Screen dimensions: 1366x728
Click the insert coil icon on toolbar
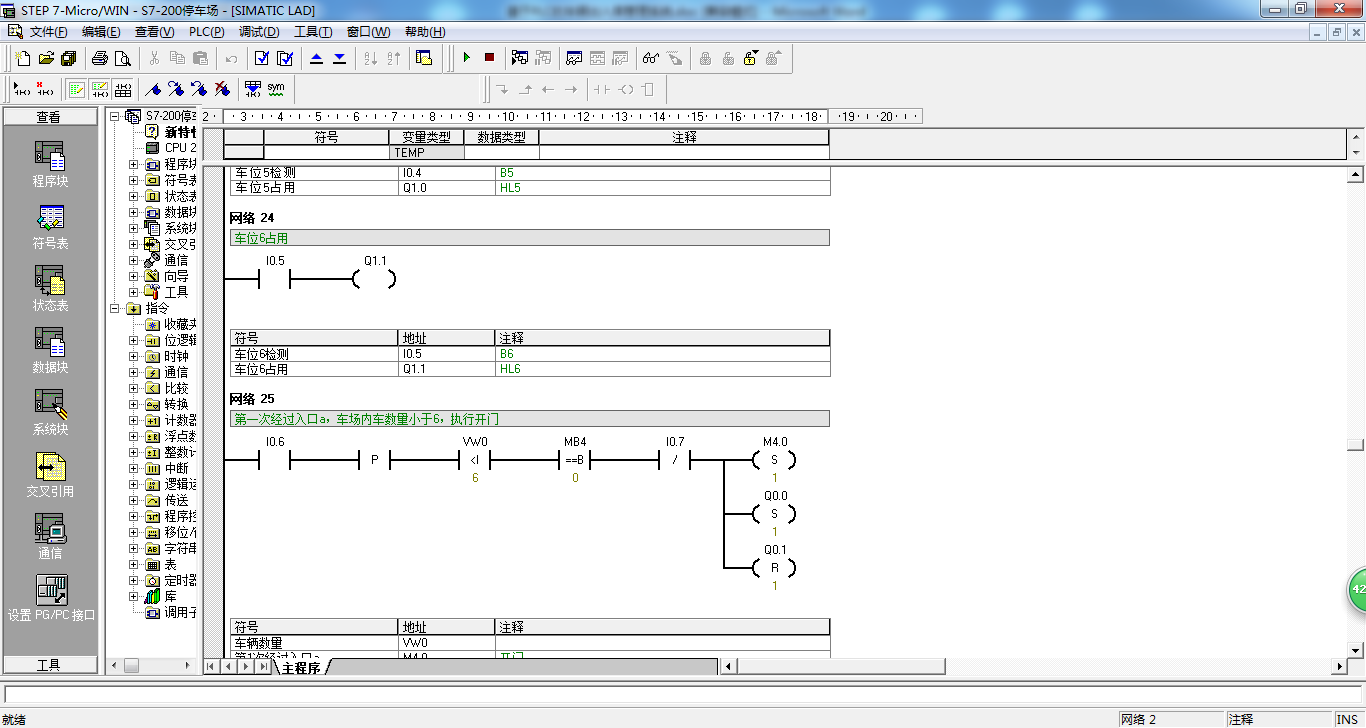click(625, 89)
